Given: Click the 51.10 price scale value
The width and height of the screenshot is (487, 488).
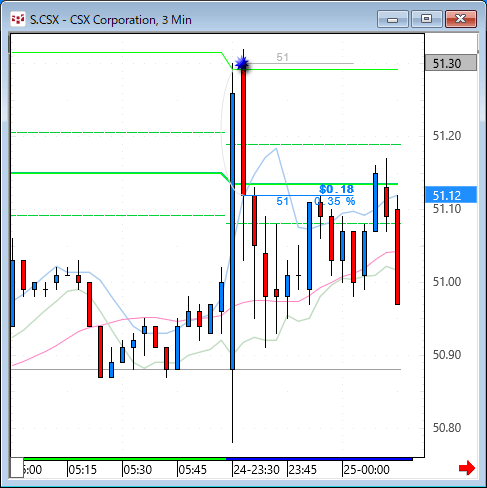Looking at the screenshot, I should [447, 209].
